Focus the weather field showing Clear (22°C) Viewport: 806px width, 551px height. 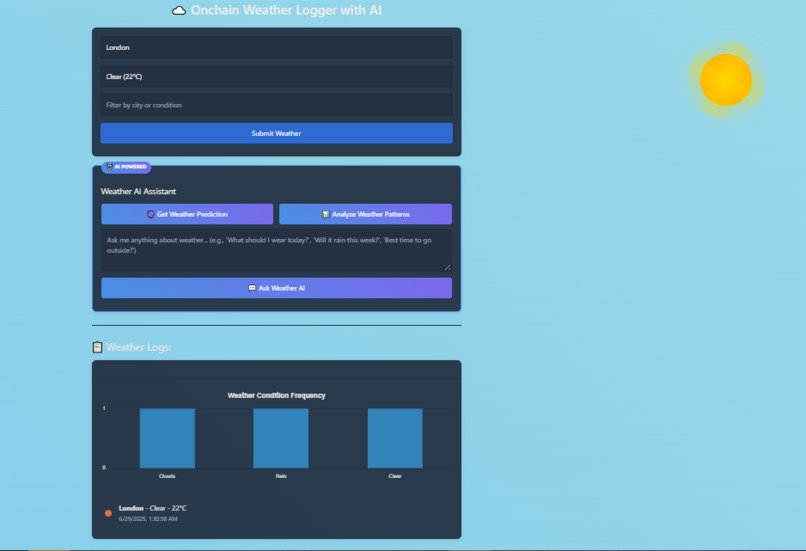click(277, 77)
